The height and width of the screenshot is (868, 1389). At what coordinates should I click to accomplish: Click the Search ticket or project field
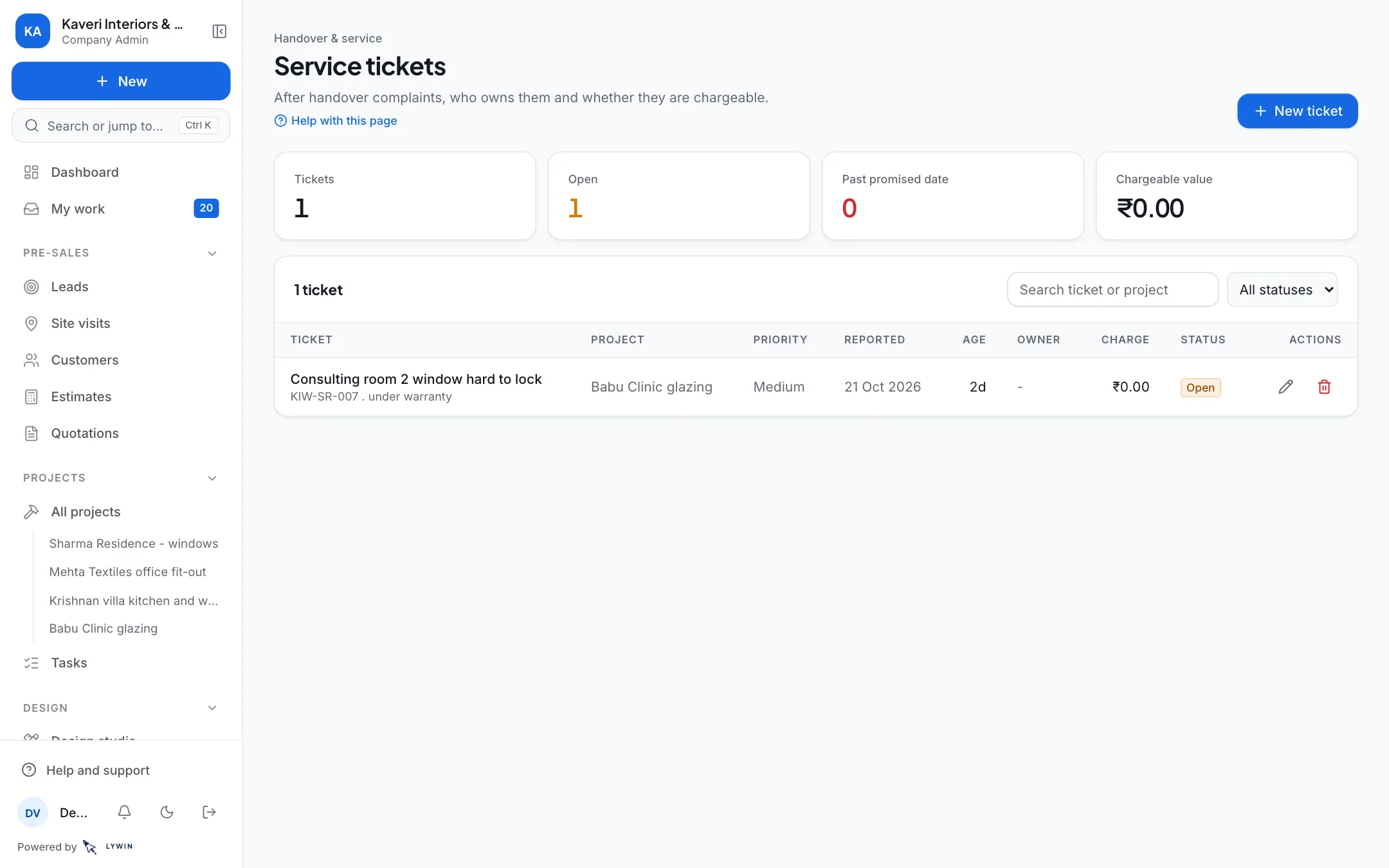[x=1113, y=290]
